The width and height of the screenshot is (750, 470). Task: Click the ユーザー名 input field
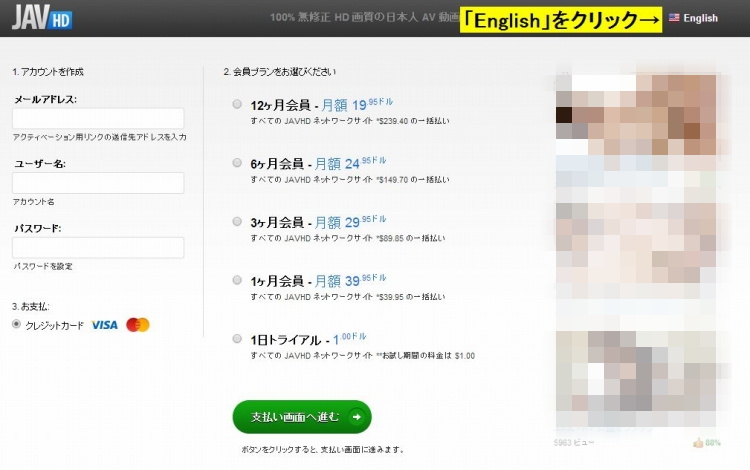point(98,183)
